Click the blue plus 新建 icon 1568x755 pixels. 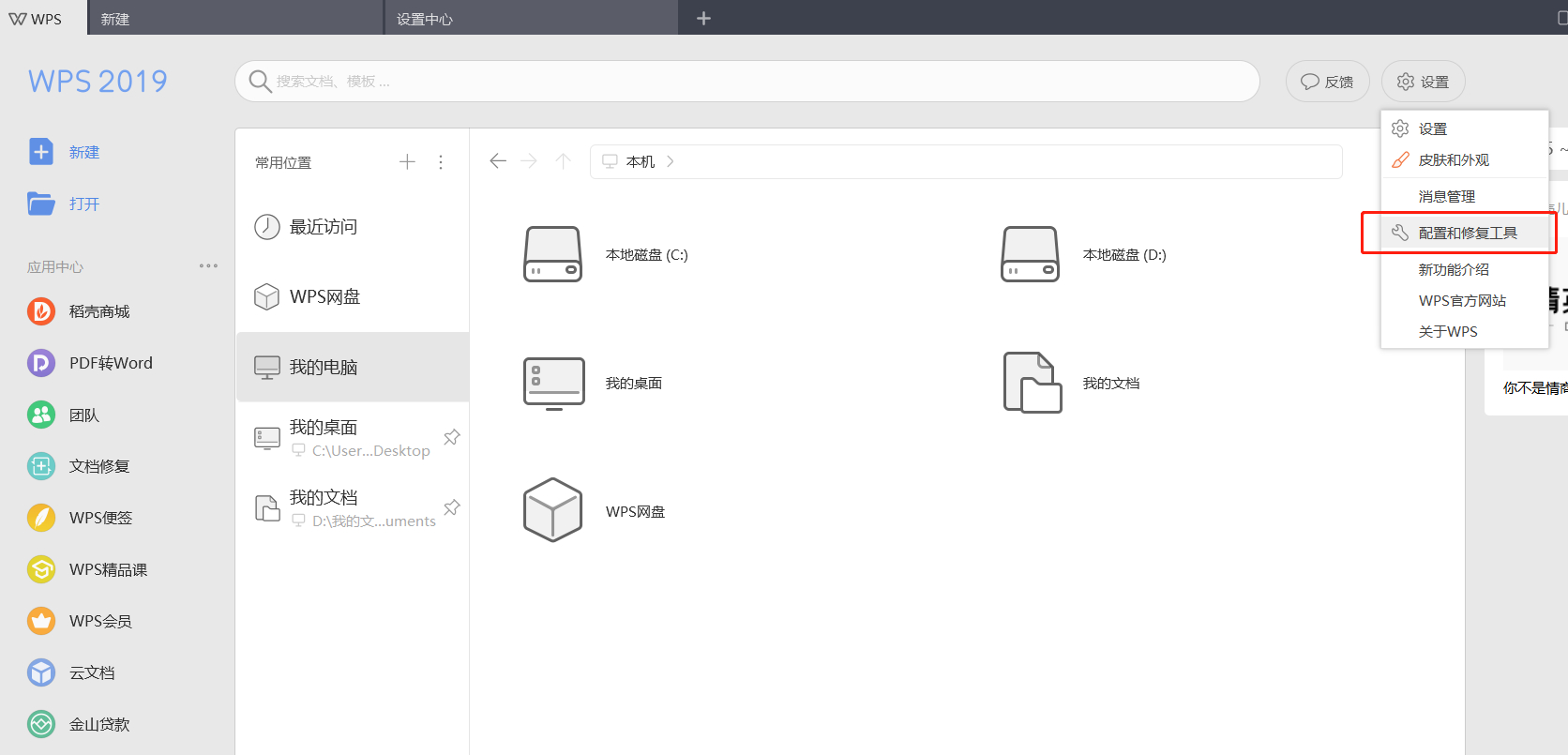[x=41, y=152]
